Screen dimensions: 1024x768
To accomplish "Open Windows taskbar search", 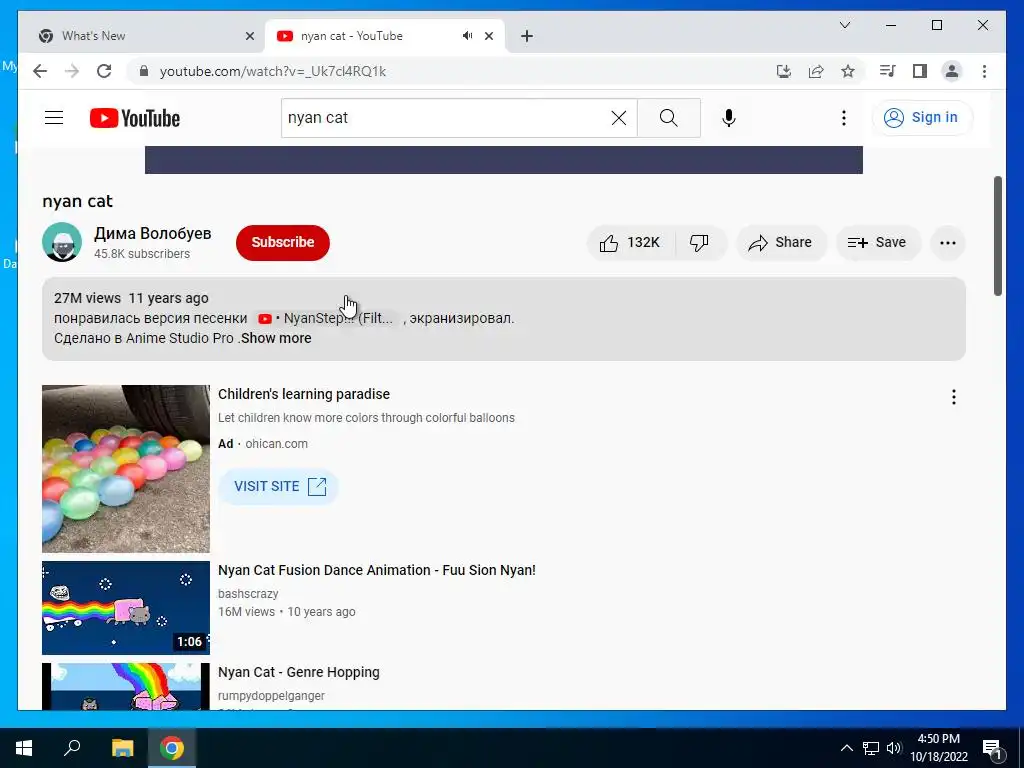I will (x=72, y=748).
